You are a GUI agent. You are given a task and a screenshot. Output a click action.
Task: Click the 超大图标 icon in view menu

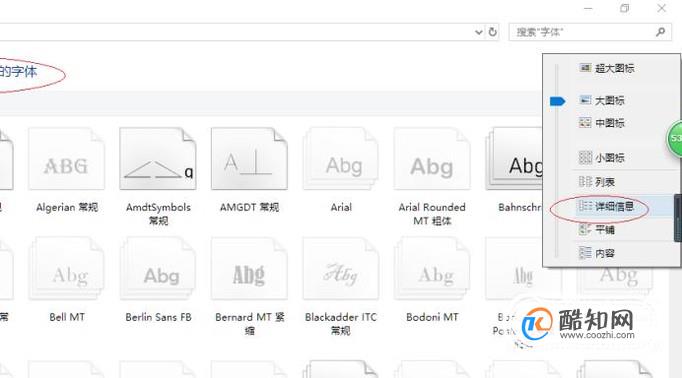tap(585, 67)
